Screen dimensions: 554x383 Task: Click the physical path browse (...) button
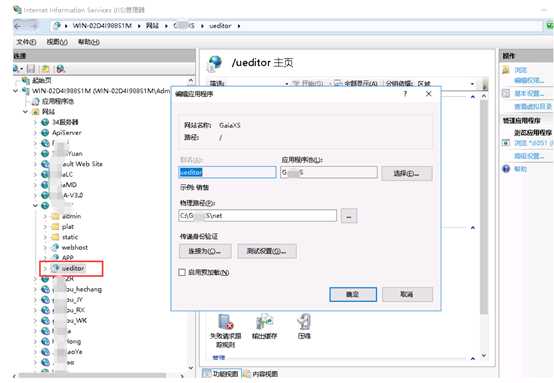pyautogui.click(x=349, y=216)
